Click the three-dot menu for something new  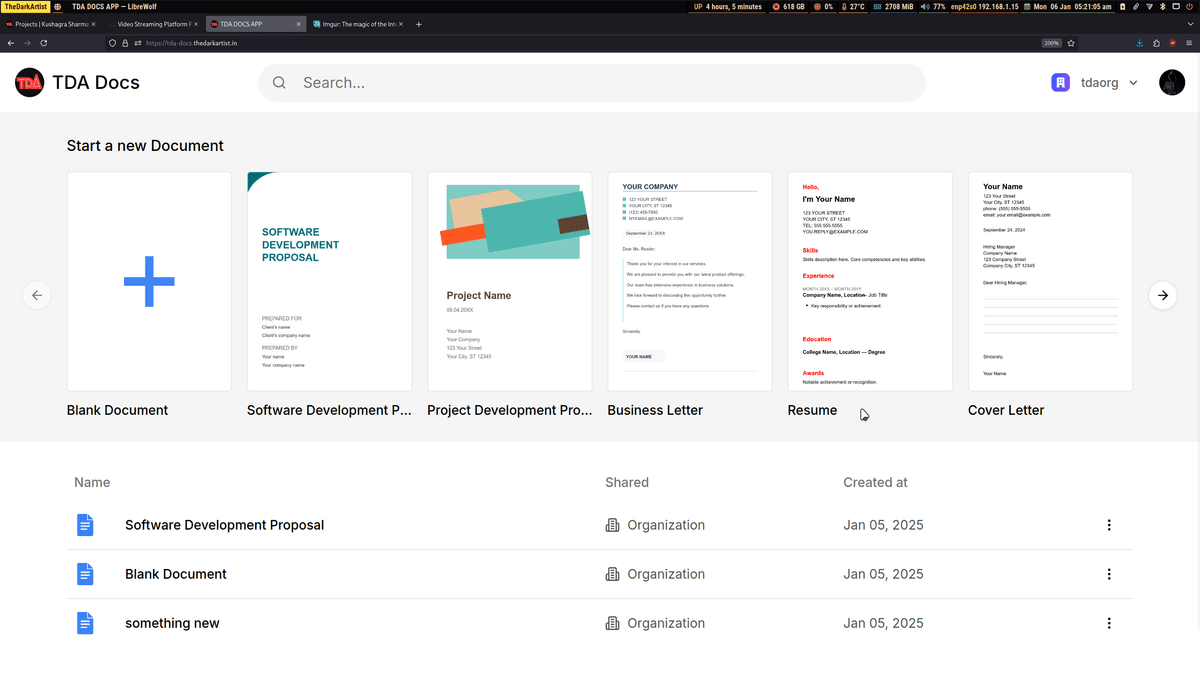(x=1109, y=623)
